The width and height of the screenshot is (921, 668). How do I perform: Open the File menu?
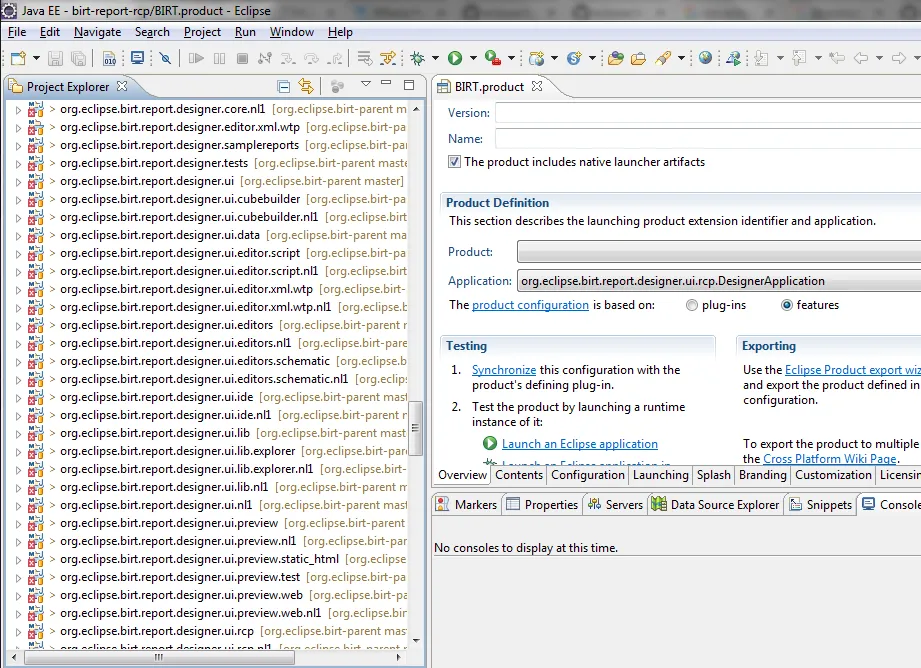[17, 32]
